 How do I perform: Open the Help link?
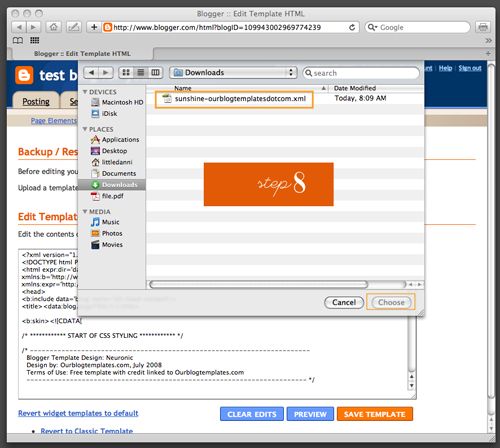pos(445,68)
